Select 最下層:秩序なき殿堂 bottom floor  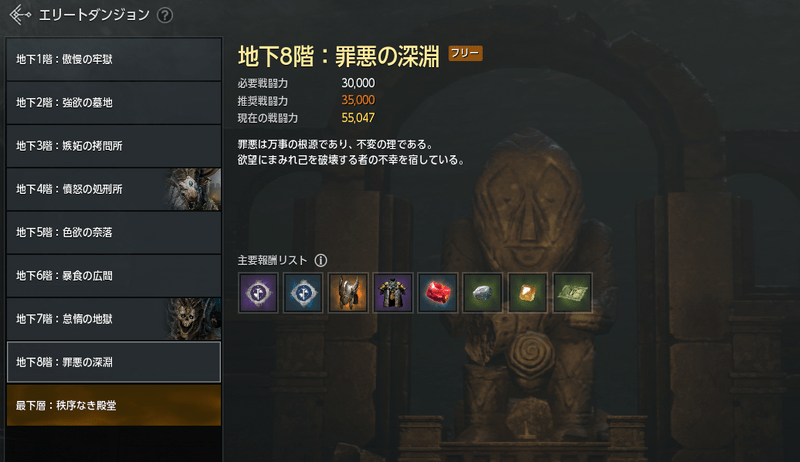[114, 405]
